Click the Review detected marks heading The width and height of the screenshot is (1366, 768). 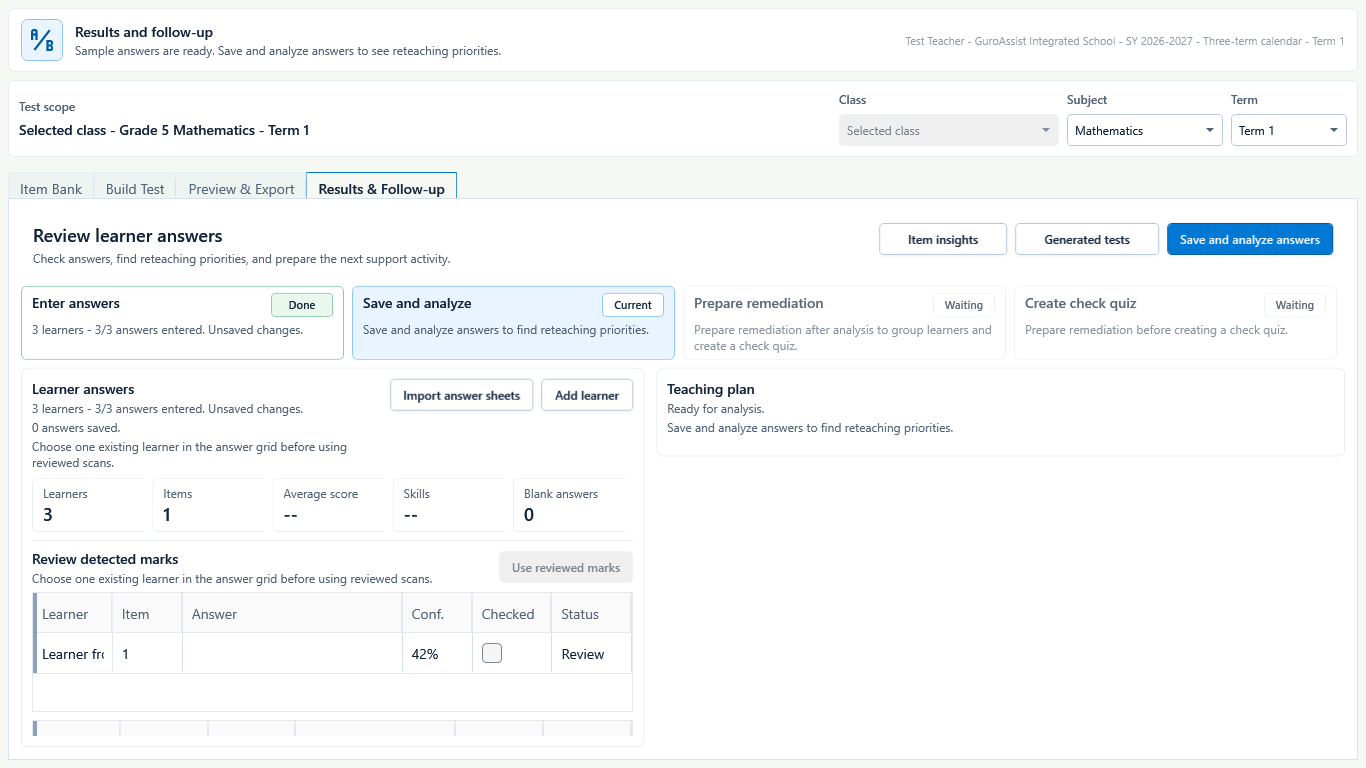(x=105, y=559)
